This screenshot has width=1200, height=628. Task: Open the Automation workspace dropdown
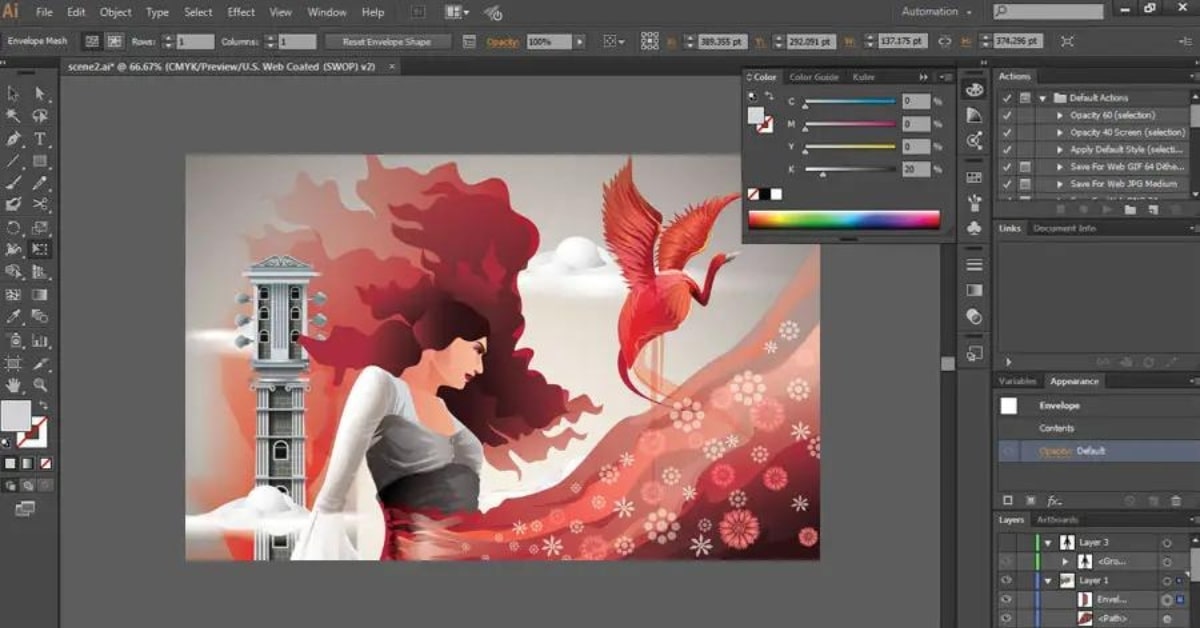coord(937,12)
